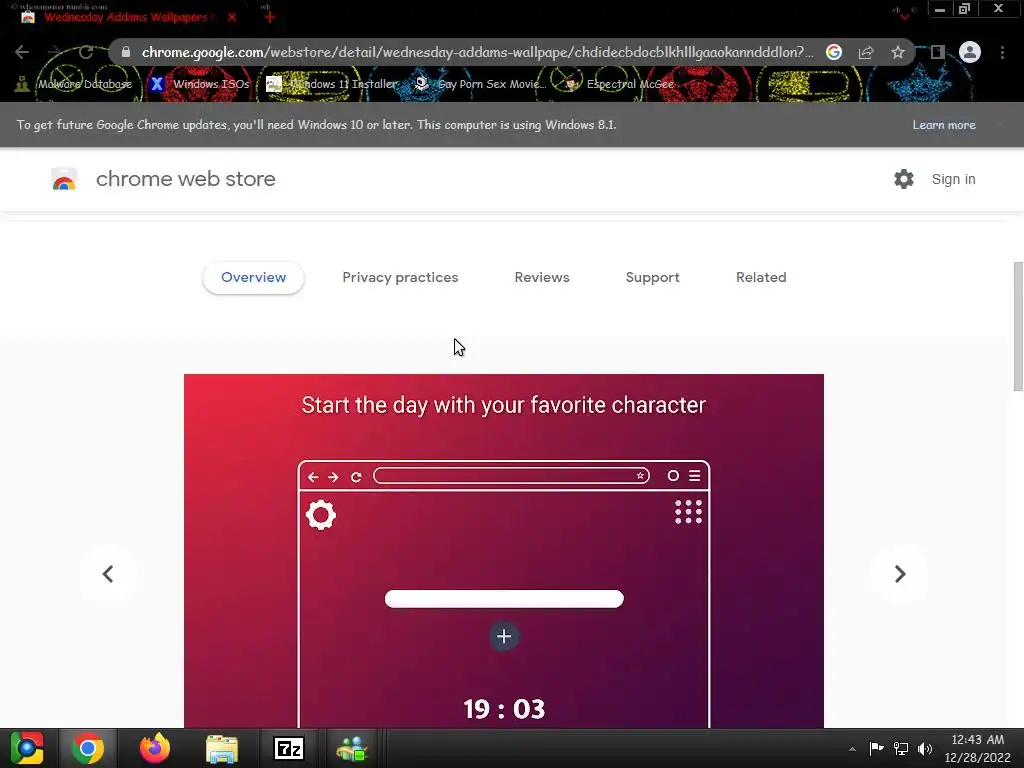Bookmark this page with the star icon

(x=898, y=52)
